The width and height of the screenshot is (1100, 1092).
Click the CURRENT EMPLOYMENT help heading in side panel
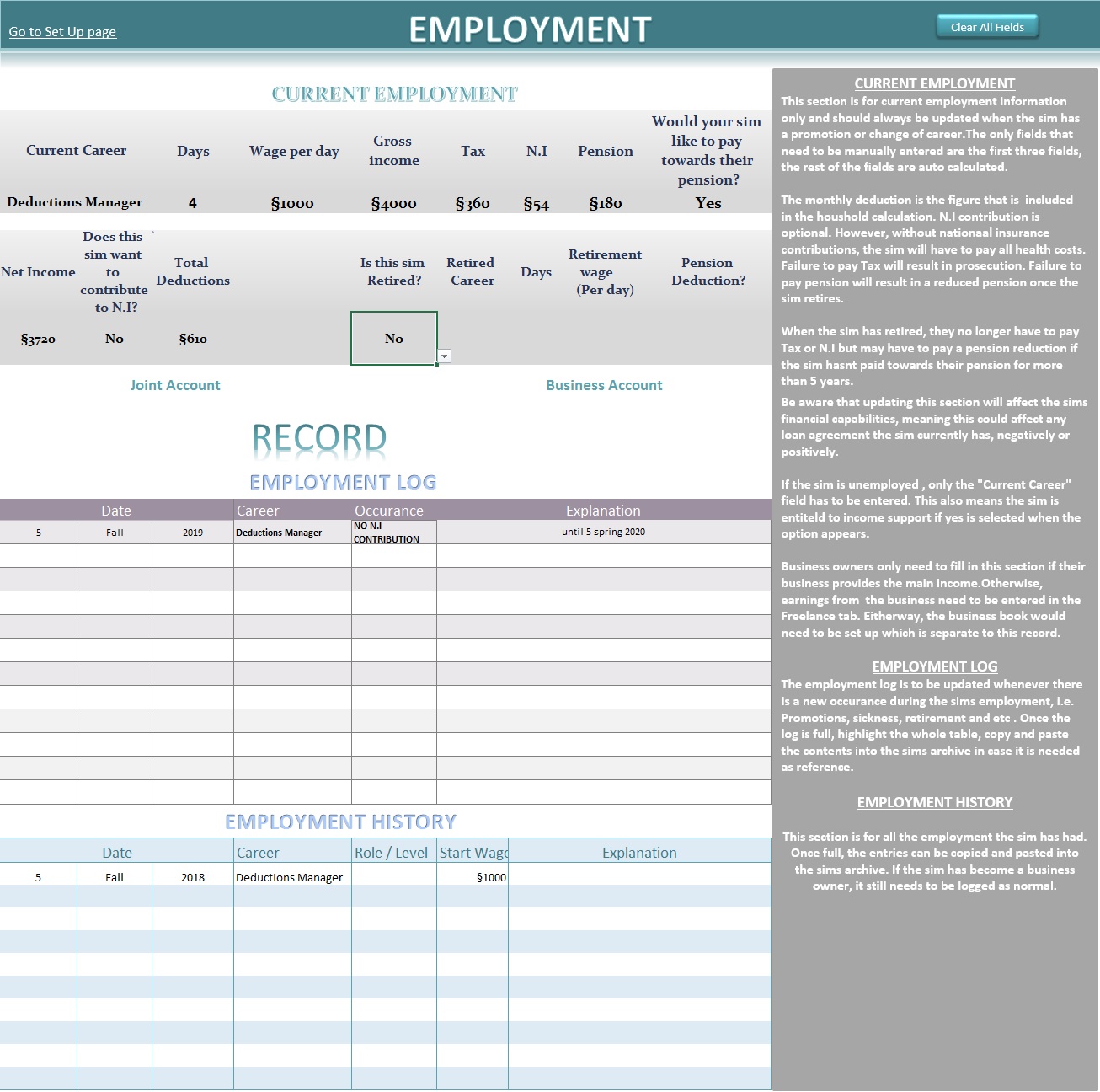click(935, 83)
